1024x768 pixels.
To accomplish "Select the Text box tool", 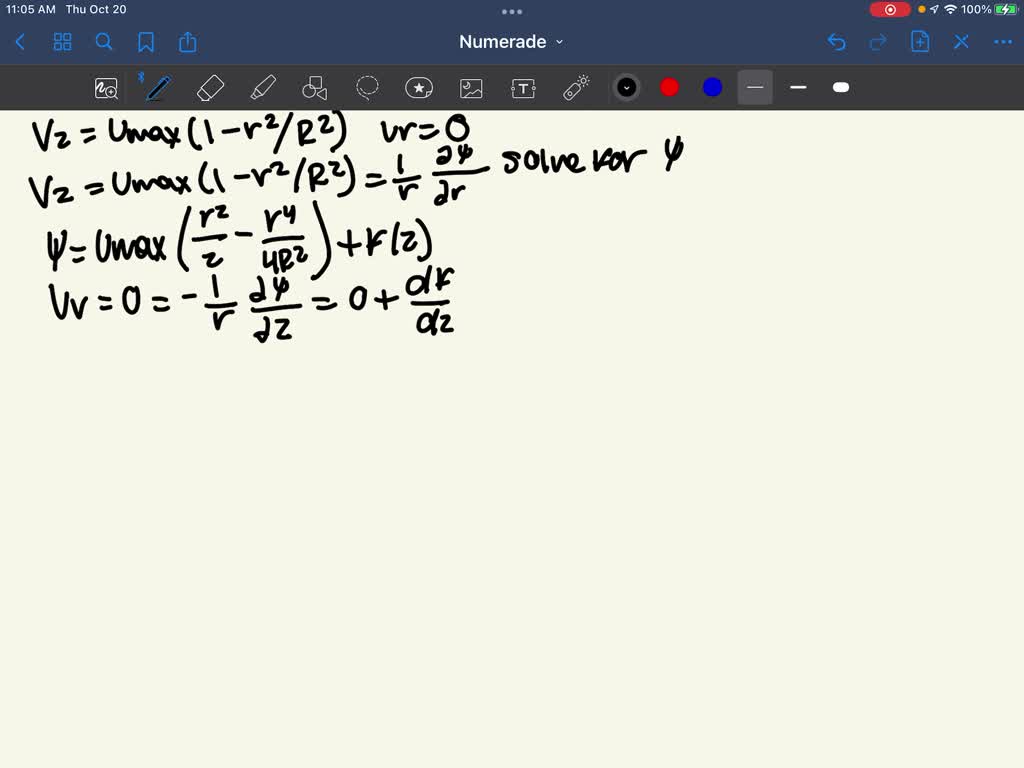I will (x=522, y=88).
